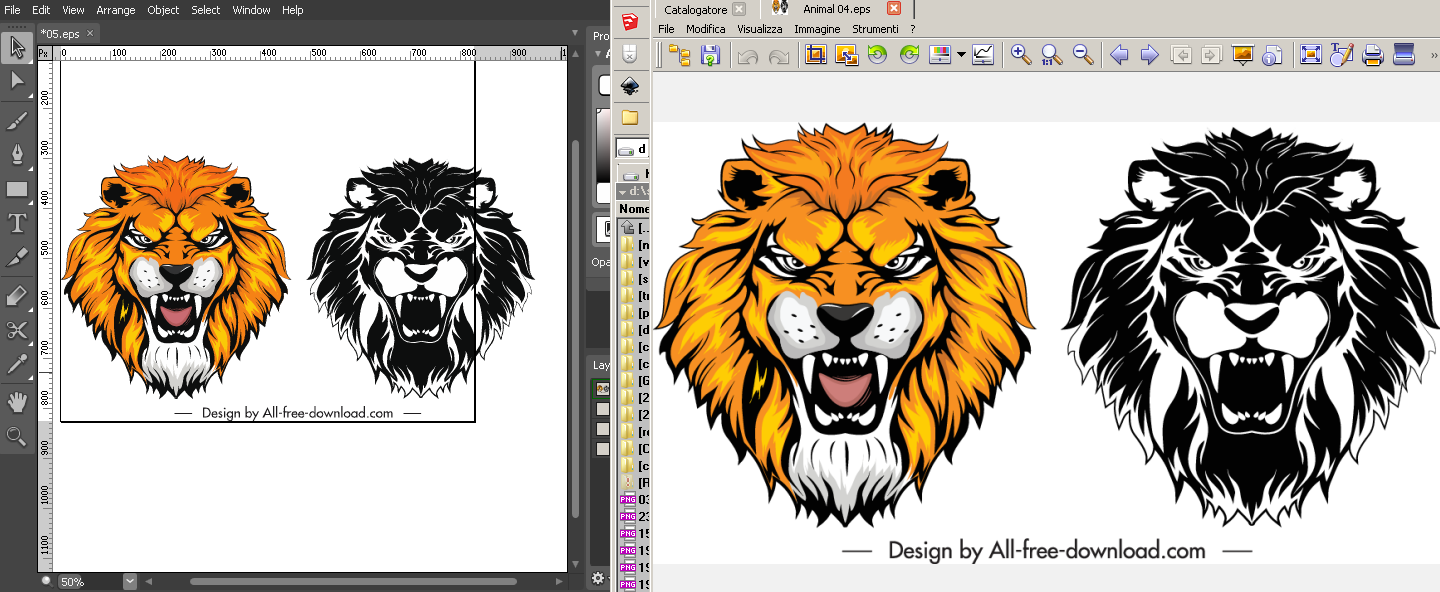1440x592 pixels.
Task: Start slideshow presentation icon
Action: 1243,55
